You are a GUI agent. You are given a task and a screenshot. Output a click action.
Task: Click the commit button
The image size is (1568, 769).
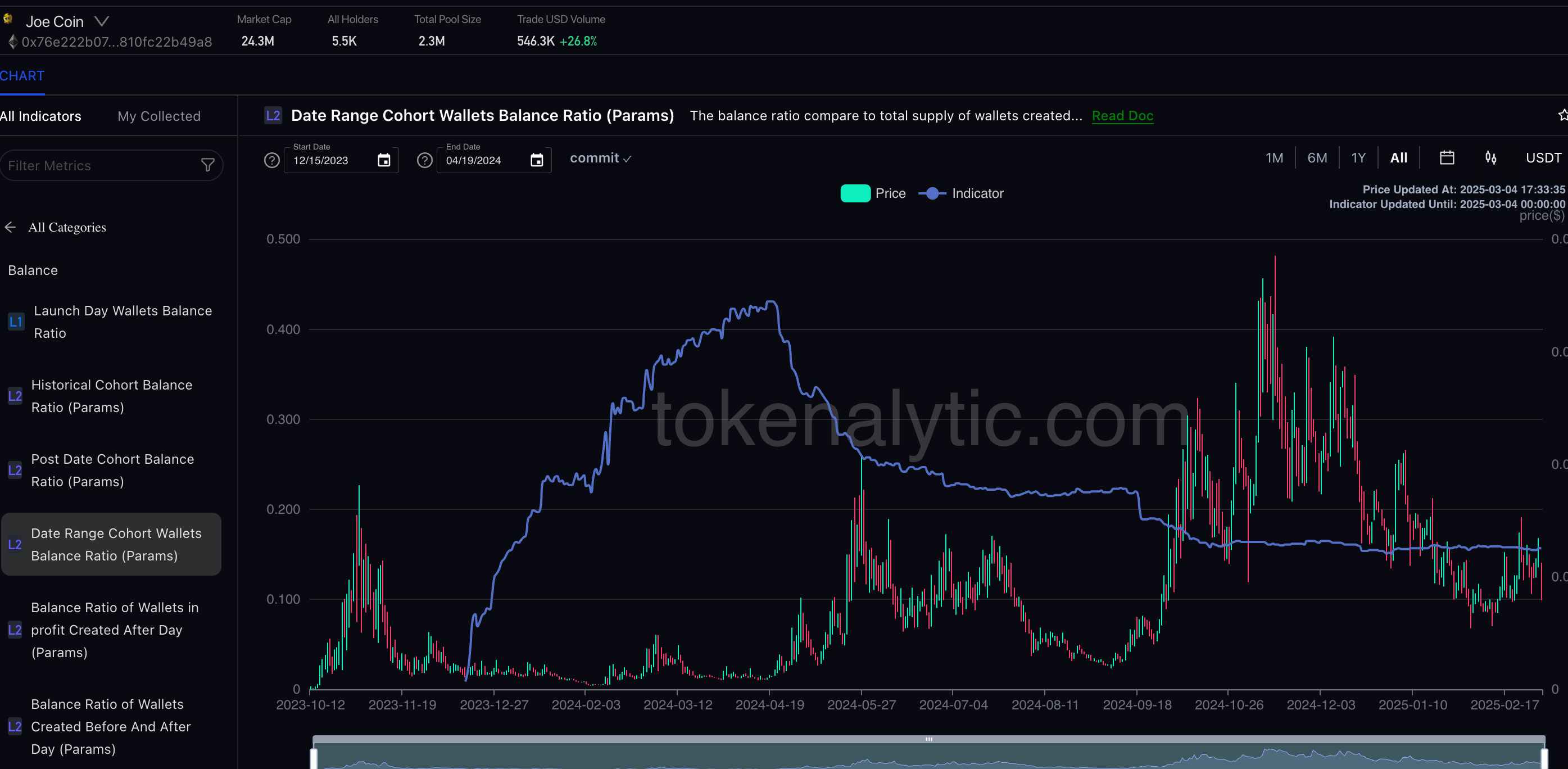(600, 159)
